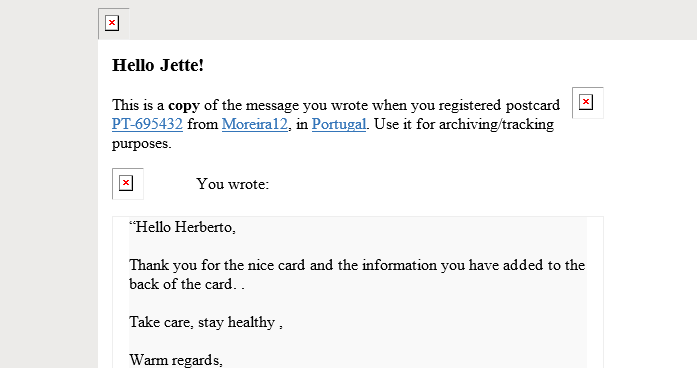This screenshot has height=368, width=697.
Task: Click the broken image icon right of the postcard paragraph
Action: 588,103
